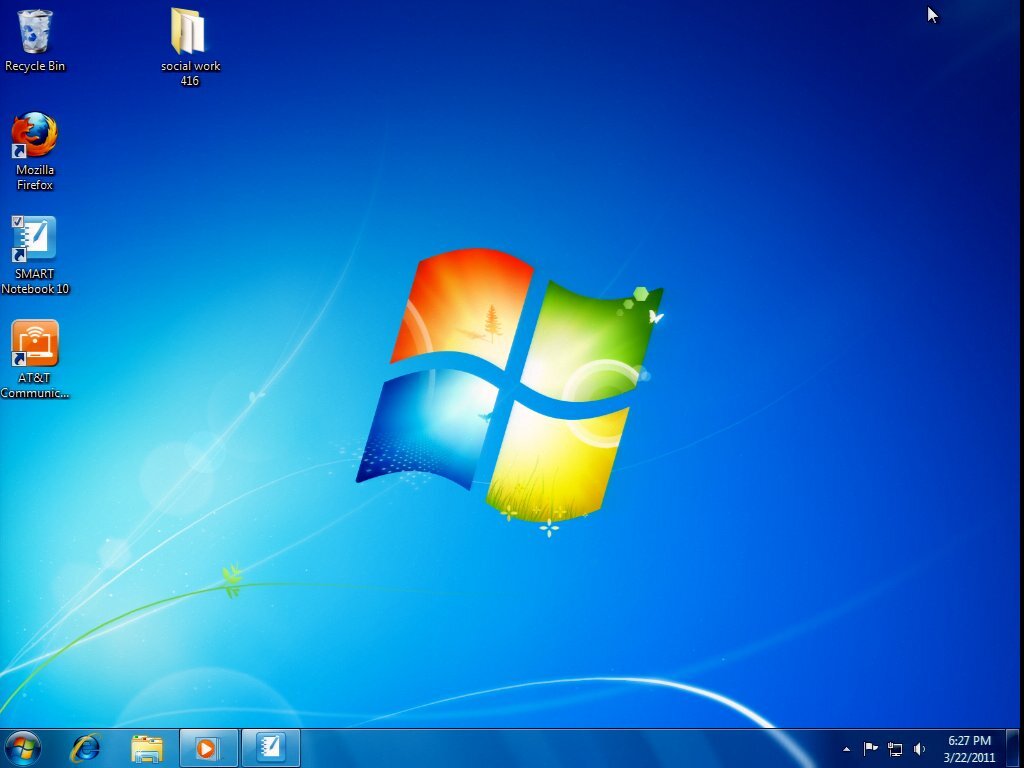Image resolution: width=1024 pixels, height=768 pixels.
Task: Click the Show Desktop strip beside clock
Action: click(1013, 748)
